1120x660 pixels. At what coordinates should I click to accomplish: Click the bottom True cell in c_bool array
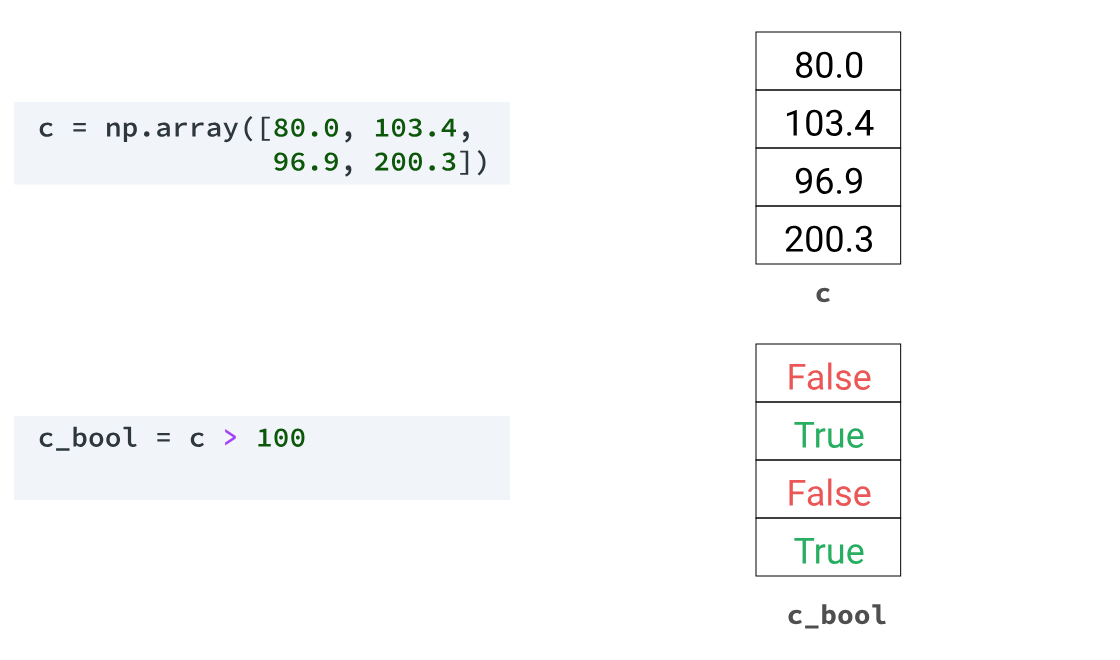click(828, 551)
